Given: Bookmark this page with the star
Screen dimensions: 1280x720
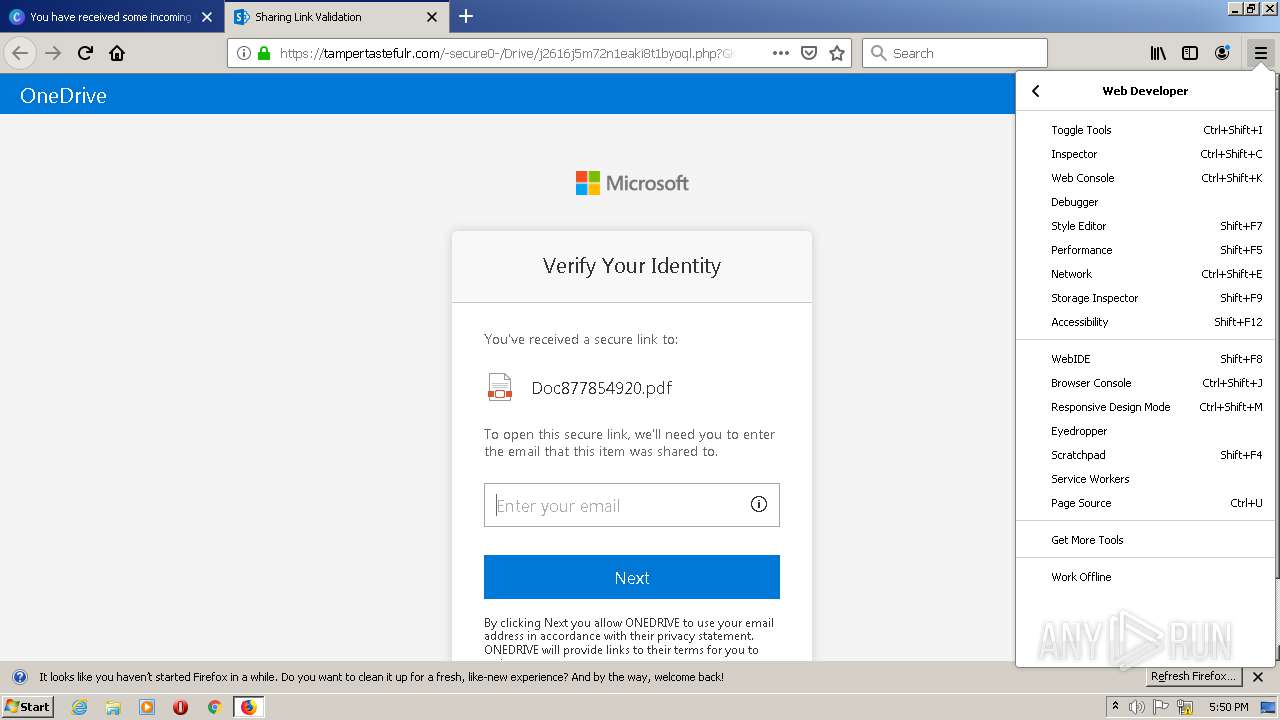Looking at the screenshot, I should click(837, 53).
